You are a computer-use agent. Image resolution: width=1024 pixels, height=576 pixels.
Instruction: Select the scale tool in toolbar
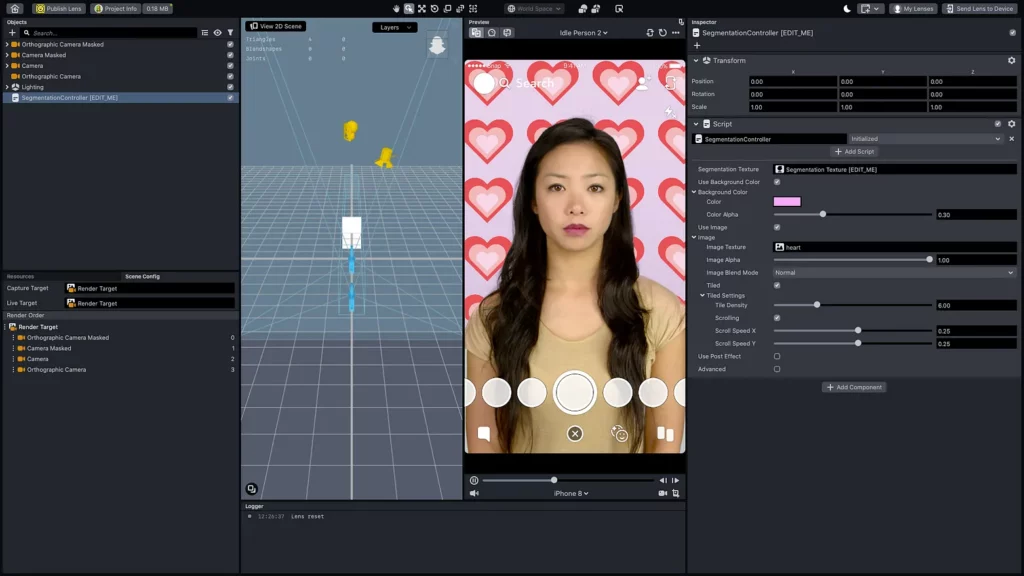point(447,8)
